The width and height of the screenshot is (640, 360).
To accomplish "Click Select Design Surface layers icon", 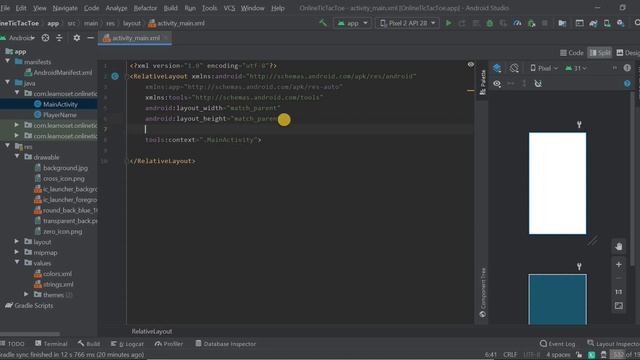I will click(497, 68).
